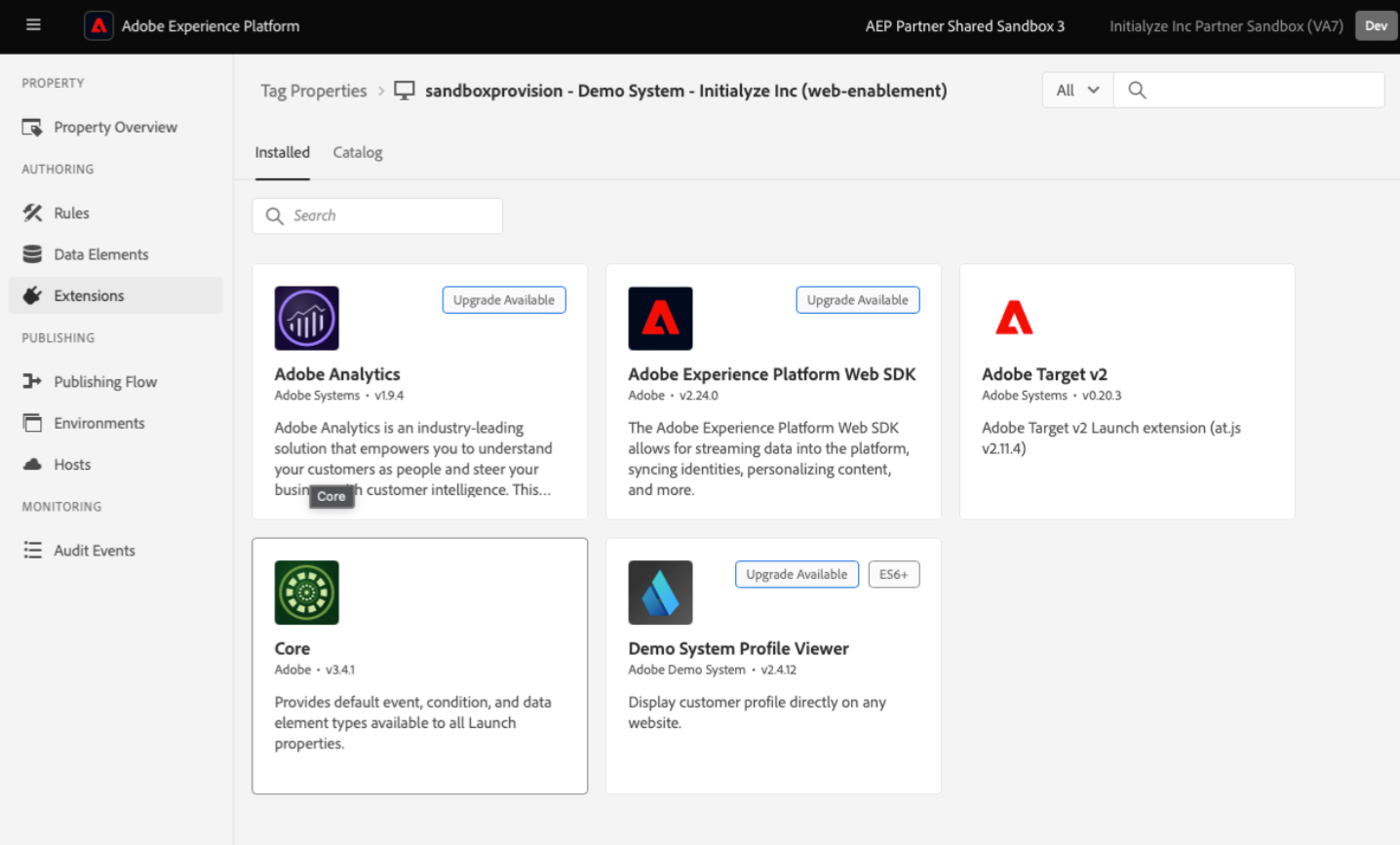Click Adobe Demo System vendor text

pyautogui.click(x=686, y=670)
